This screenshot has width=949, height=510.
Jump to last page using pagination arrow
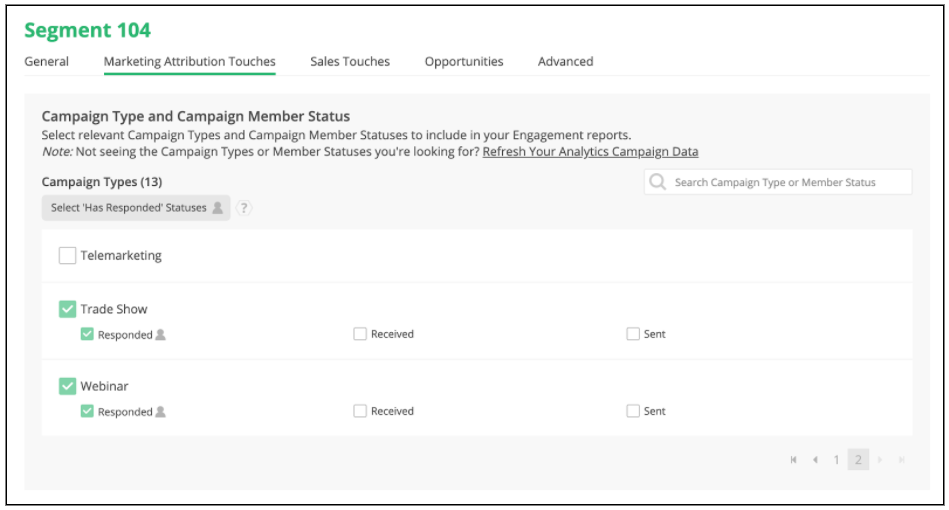[901, 460]
